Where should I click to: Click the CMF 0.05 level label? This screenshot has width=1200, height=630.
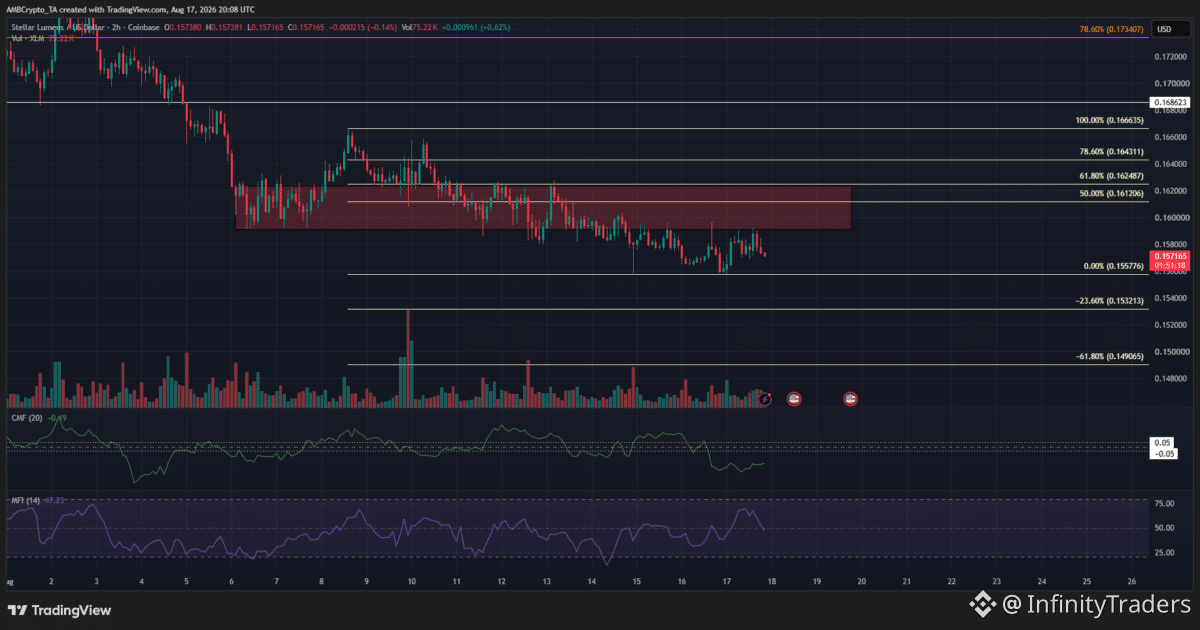click(x=1162, y=442)
